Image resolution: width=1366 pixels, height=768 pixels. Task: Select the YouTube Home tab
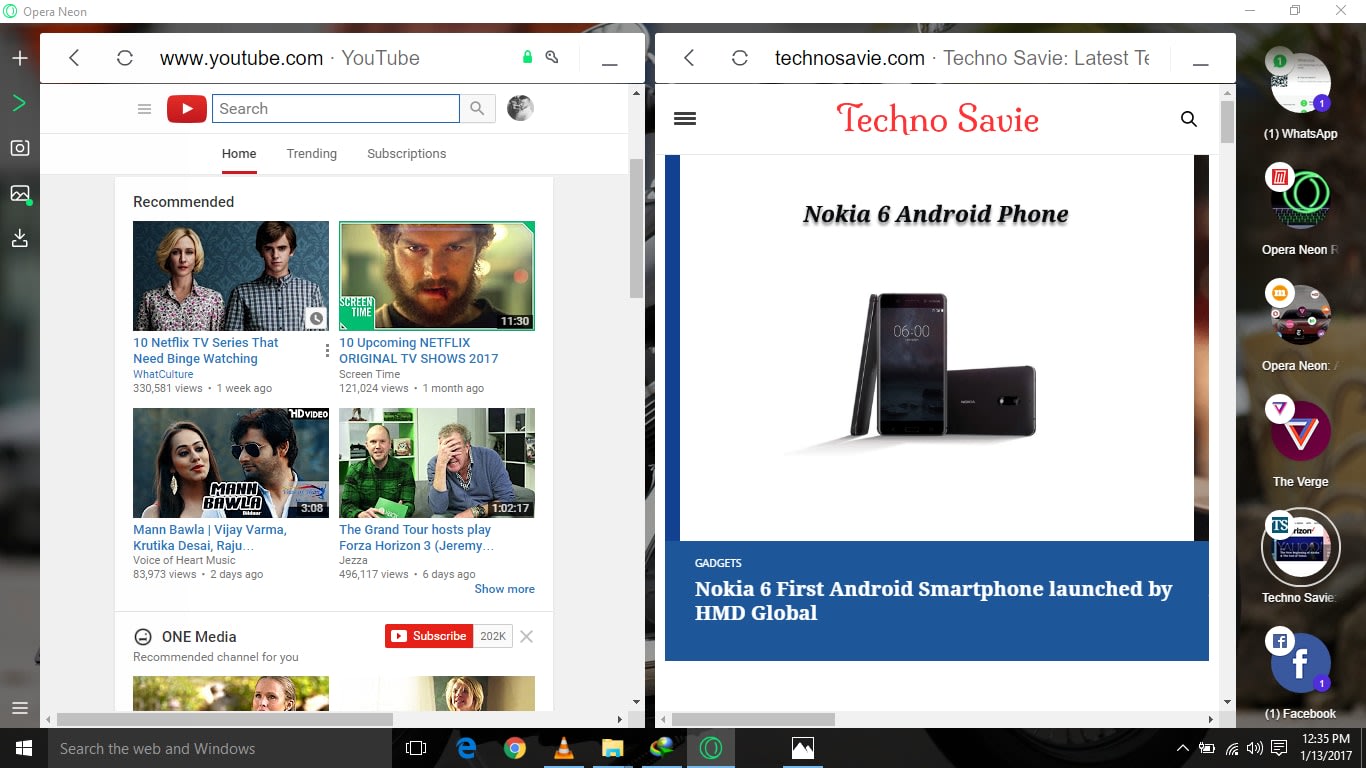(239, 154)
